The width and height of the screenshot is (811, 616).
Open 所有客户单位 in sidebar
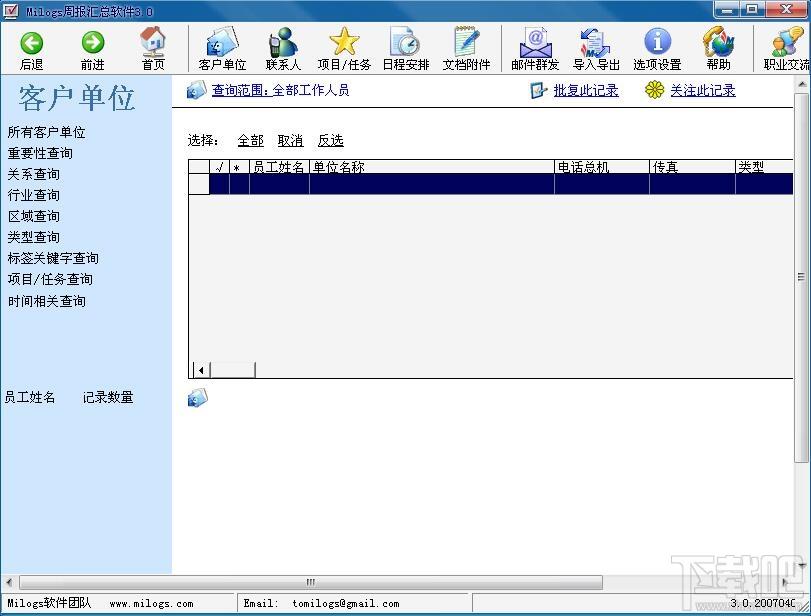(x=47, y=132)
